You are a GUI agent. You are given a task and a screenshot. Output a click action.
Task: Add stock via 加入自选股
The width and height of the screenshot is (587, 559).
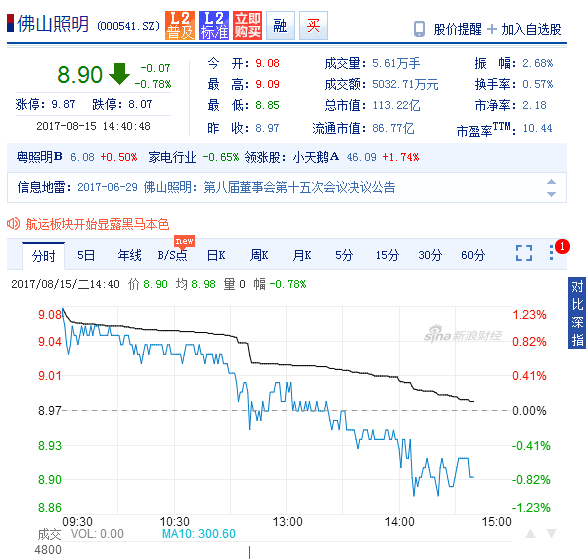pos(525,29)
